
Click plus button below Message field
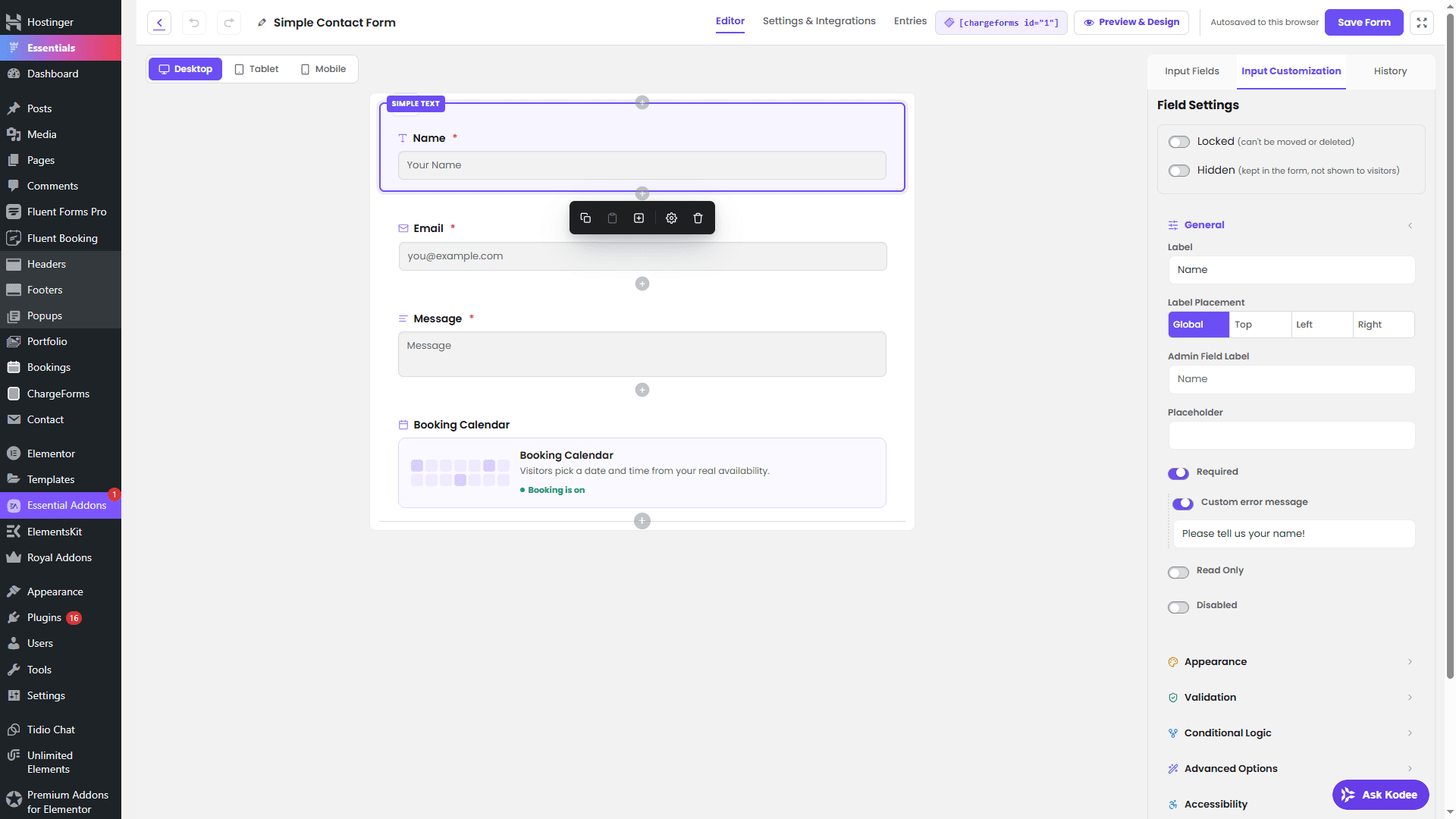(x=642, y=390)
